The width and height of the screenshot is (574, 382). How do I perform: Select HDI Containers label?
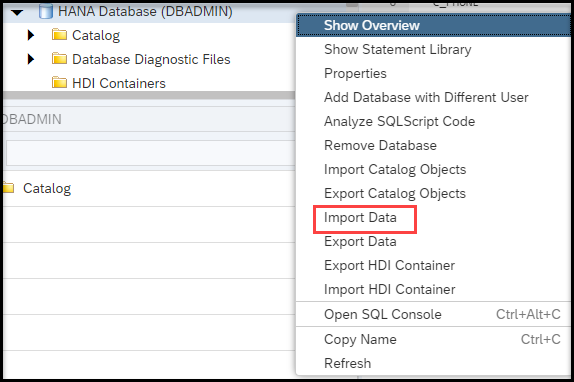119,83
